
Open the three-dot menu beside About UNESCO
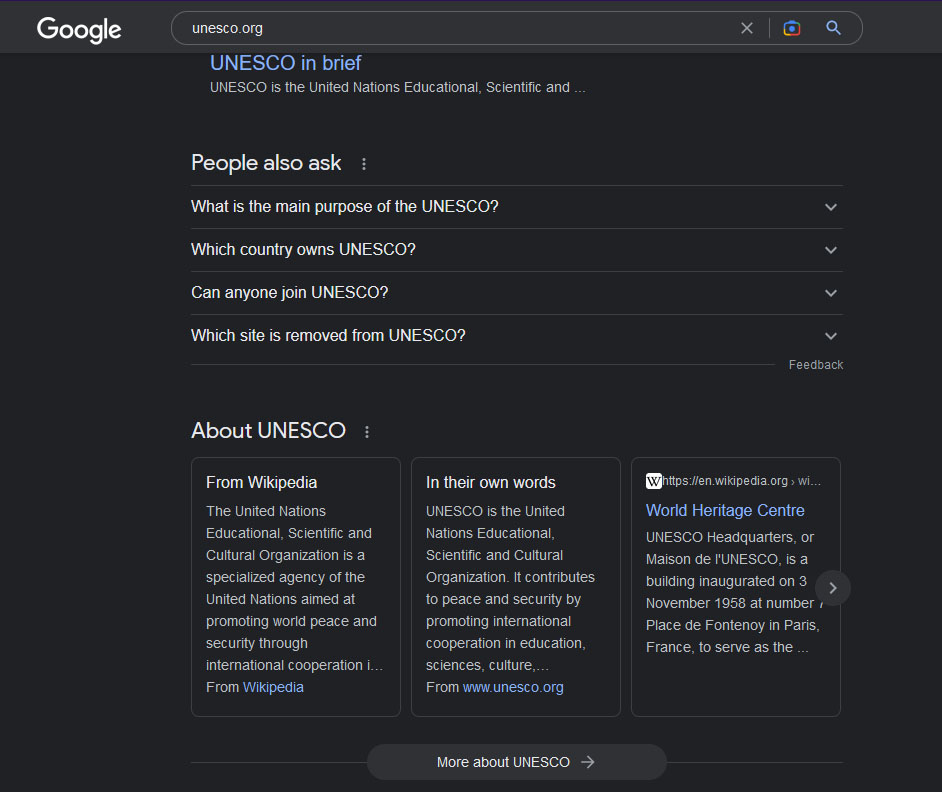coord(366,431)
